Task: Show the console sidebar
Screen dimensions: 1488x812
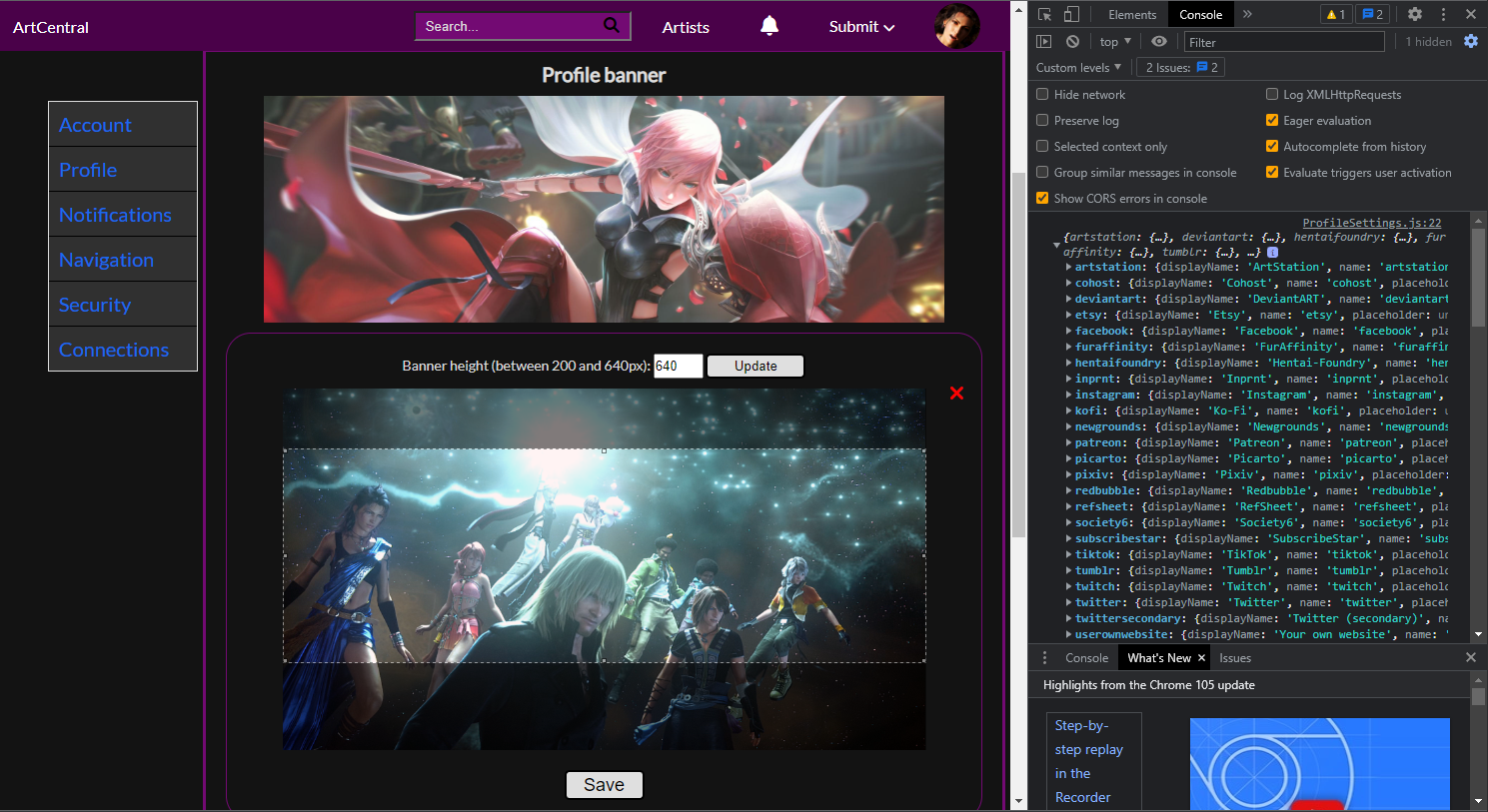Action: 1044,42
